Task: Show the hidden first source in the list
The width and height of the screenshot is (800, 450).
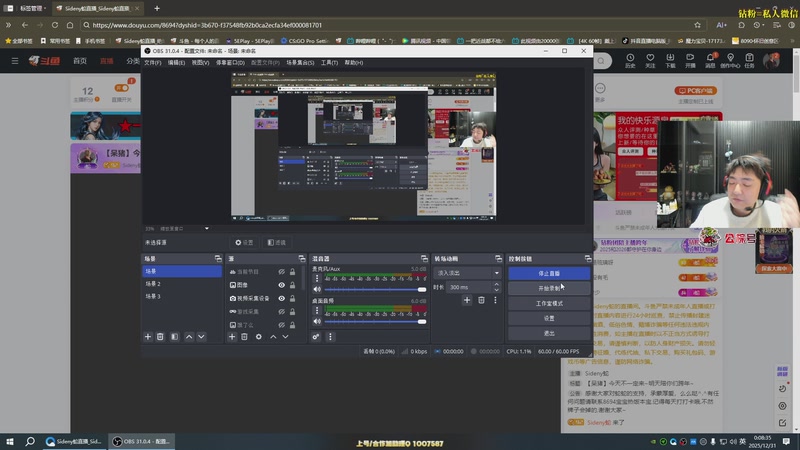Action: [282, 272]
